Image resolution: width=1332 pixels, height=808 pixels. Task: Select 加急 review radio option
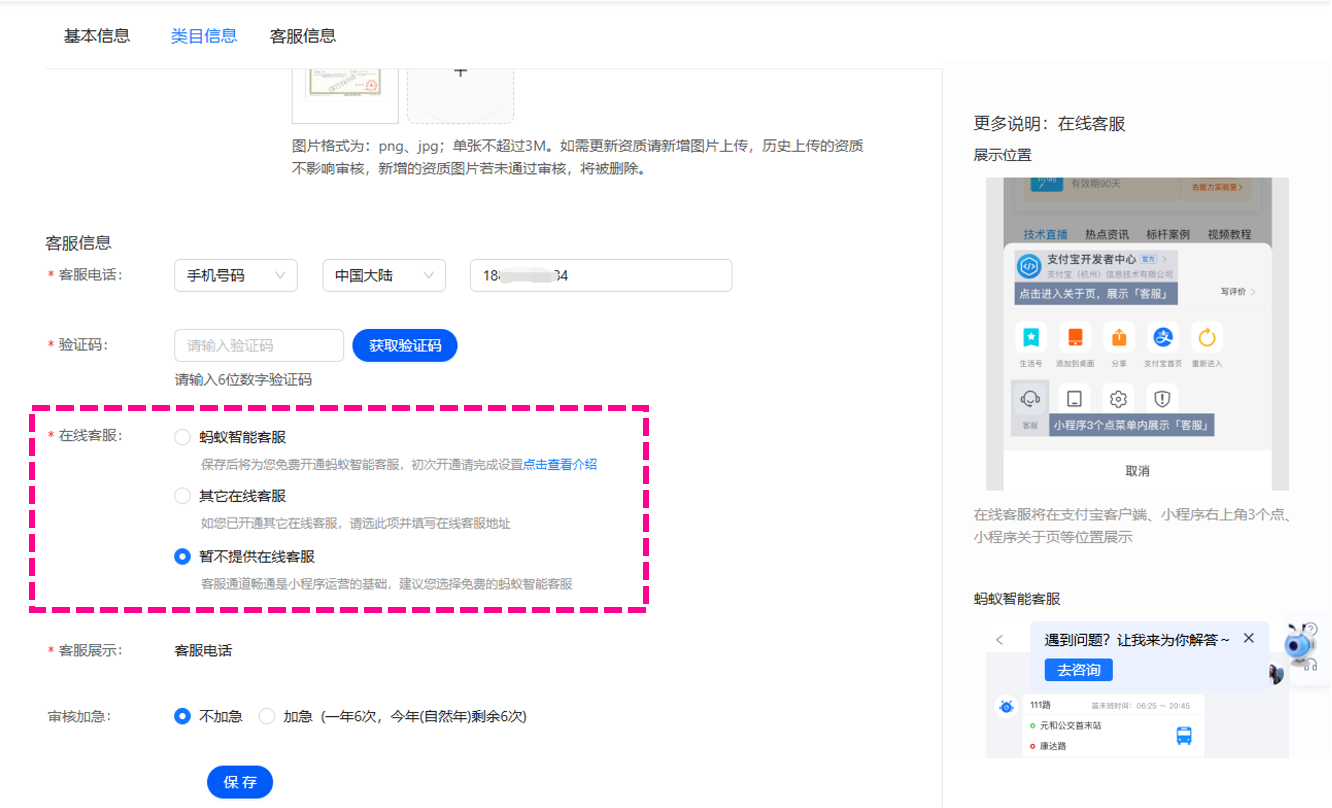(x=267, y=716)
